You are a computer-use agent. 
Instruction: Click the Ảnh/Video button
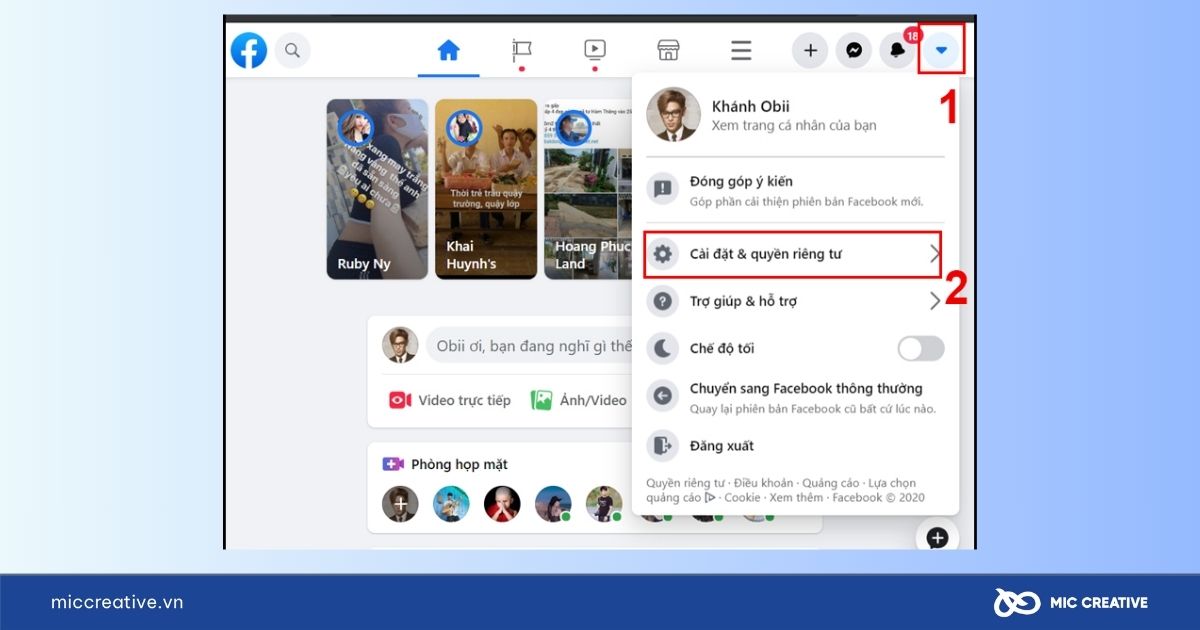(578, 400)
